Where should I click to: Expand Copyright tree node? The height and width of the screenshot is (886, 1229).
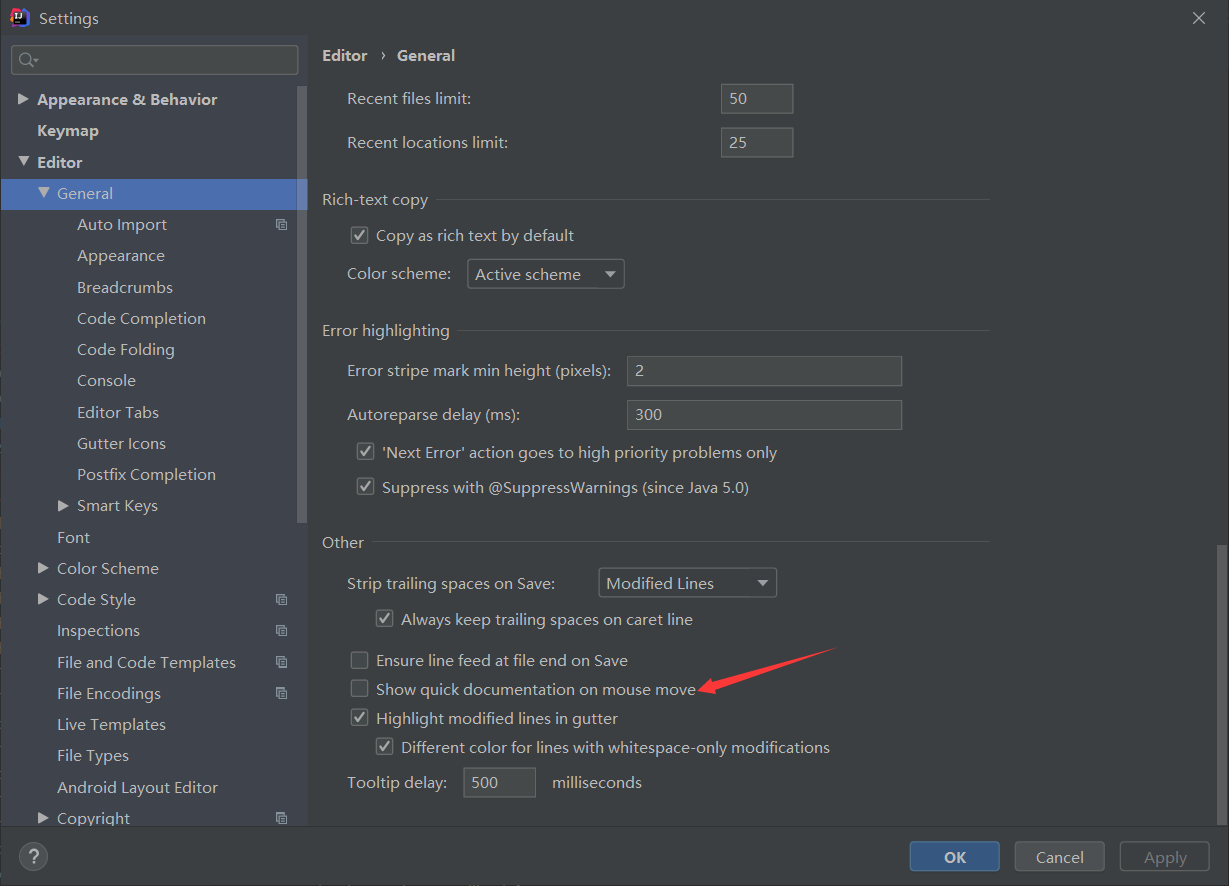(43, 818)
